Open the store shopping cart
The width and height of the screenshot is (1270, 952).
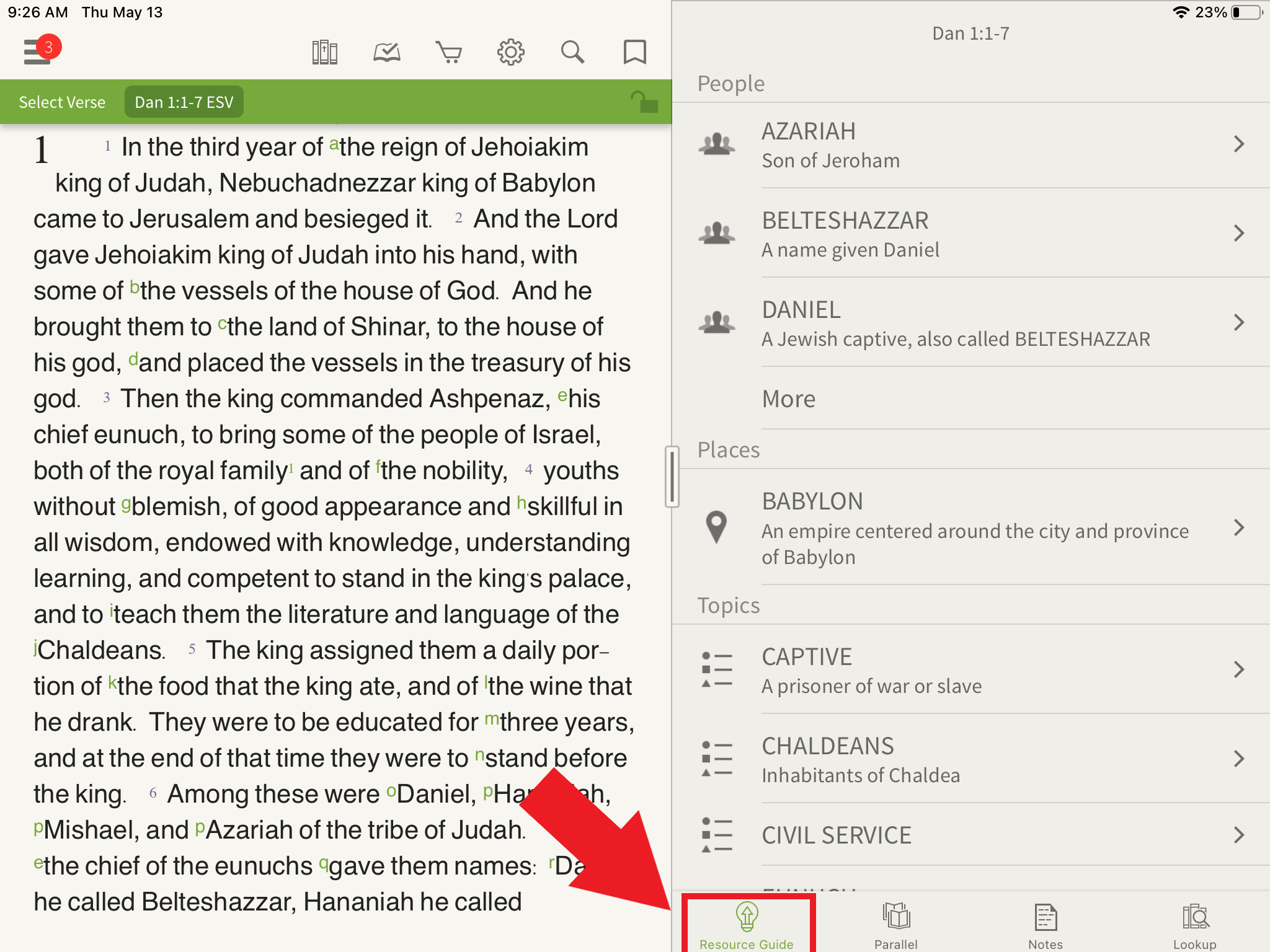[448, 52]
